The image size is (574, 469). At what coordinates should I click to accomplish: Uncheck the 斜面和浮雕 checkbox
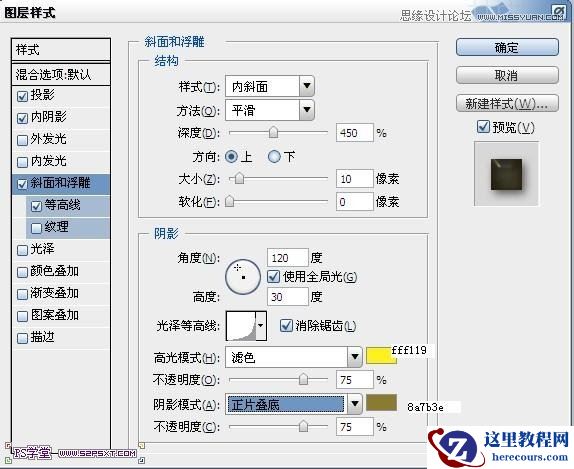click(x=22, y=184)
